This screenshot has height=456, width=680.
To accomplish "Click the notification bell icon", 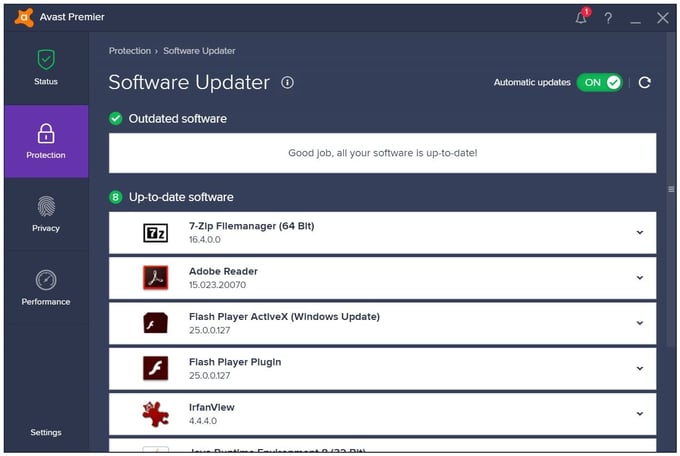I will coord(582,18).
